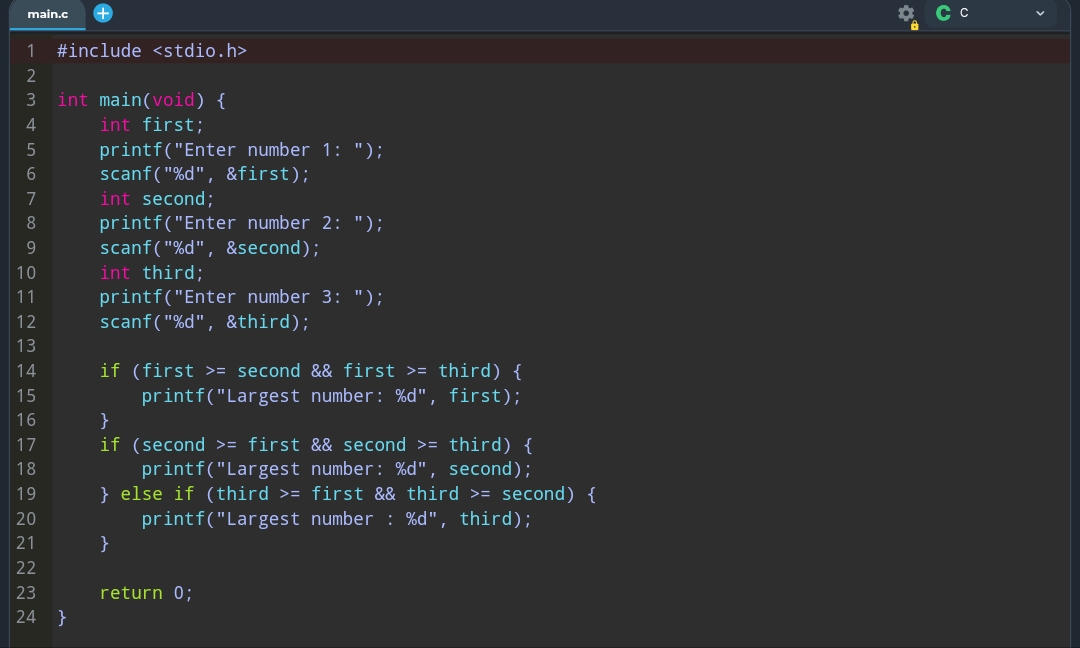Click the printf printing the third variable

point(336,519)
